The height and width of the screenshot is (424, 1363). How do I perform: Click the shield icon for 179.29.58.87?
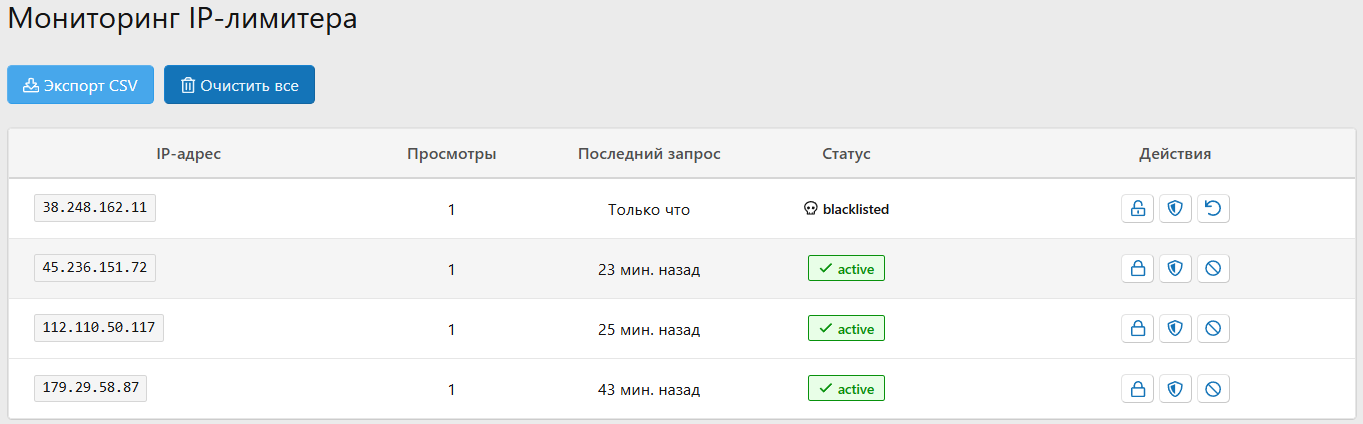pyautogui.click(x=1175, y=389)
